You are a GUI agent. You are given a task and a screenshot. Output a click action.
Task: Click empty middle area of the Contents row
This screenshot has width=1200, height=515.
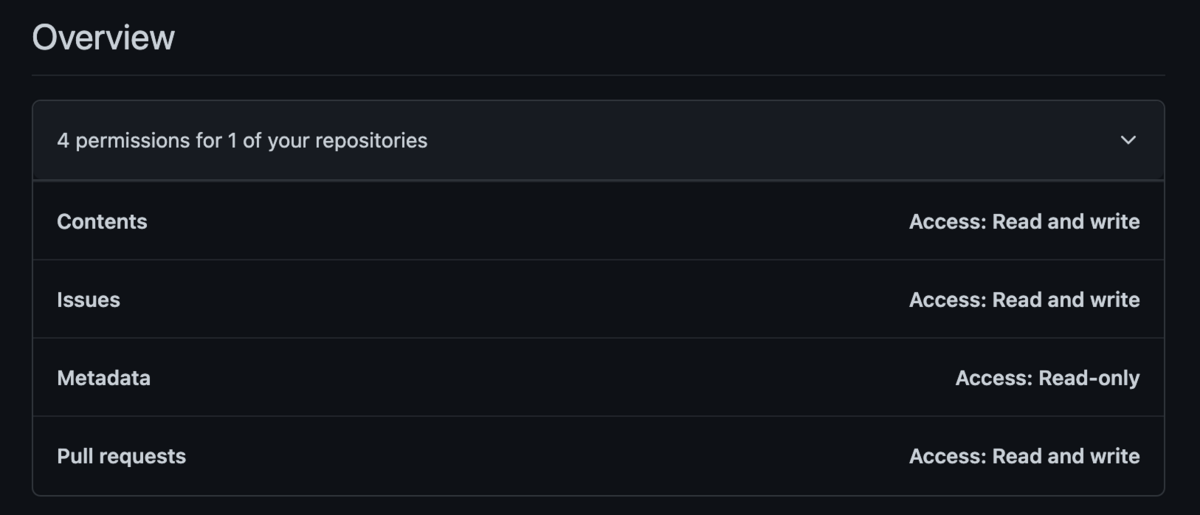[x=528, y=221]
